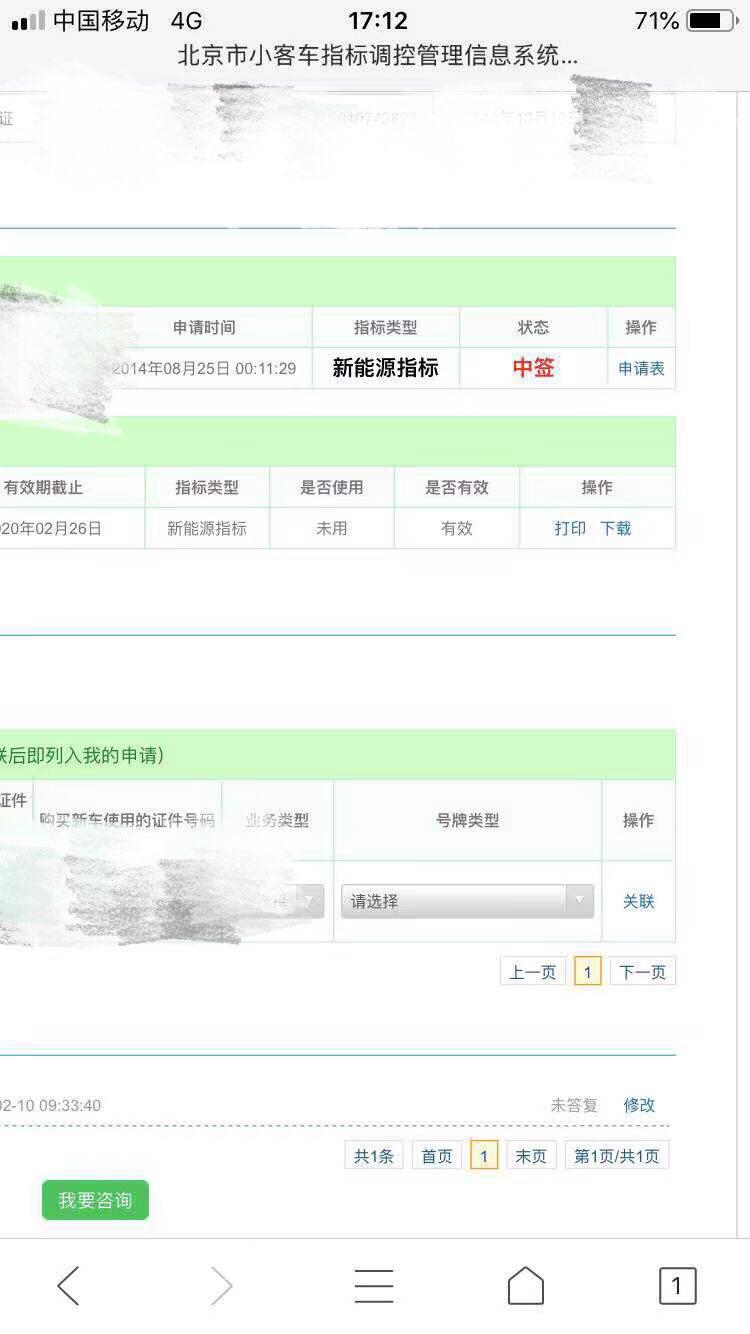750x1334 pixels.
Task: Click the 打印 link
Action: point(570,528)
